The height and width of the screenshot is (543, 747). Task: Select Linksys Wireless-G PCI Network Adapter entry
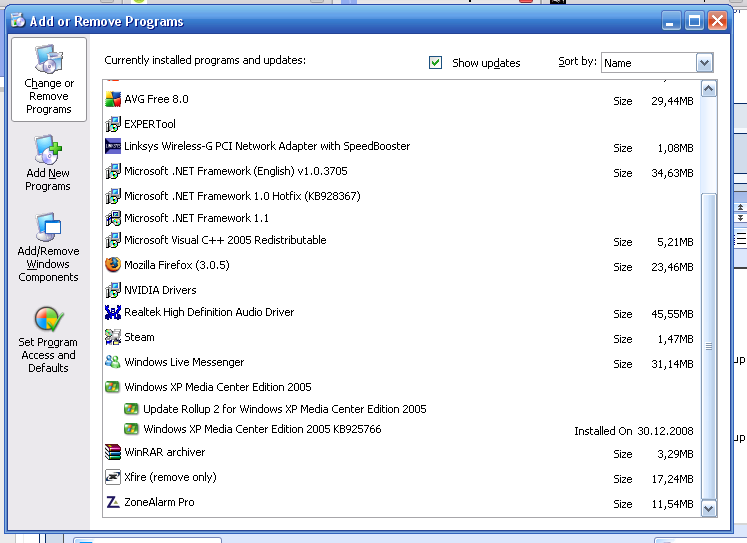pos(401,146)
